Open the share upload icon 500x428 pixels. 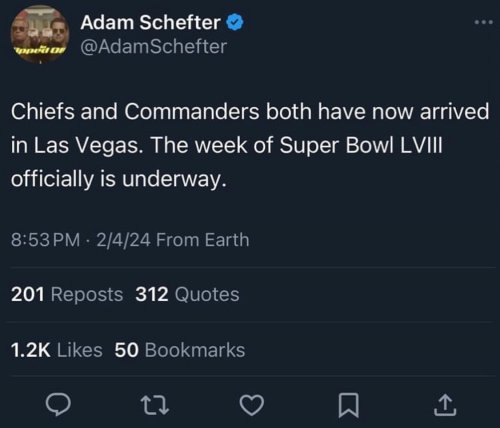pos(445,405)
